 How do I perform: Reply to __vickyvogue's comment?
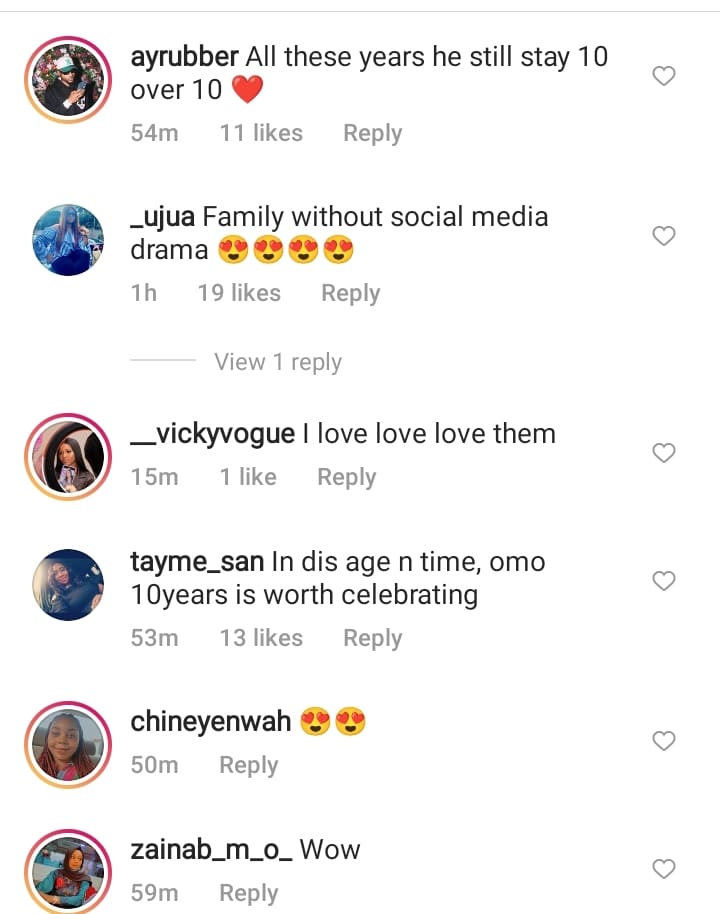pos(346,477)
